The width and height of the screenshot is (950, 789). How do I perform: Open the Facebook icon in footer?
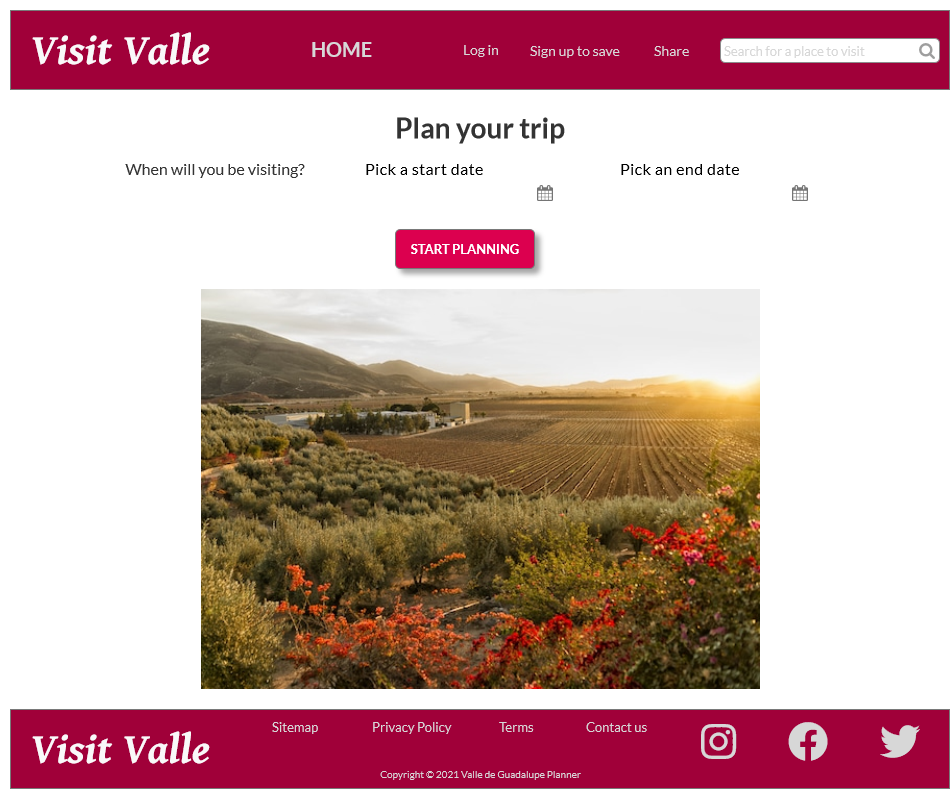pos(808,741)
